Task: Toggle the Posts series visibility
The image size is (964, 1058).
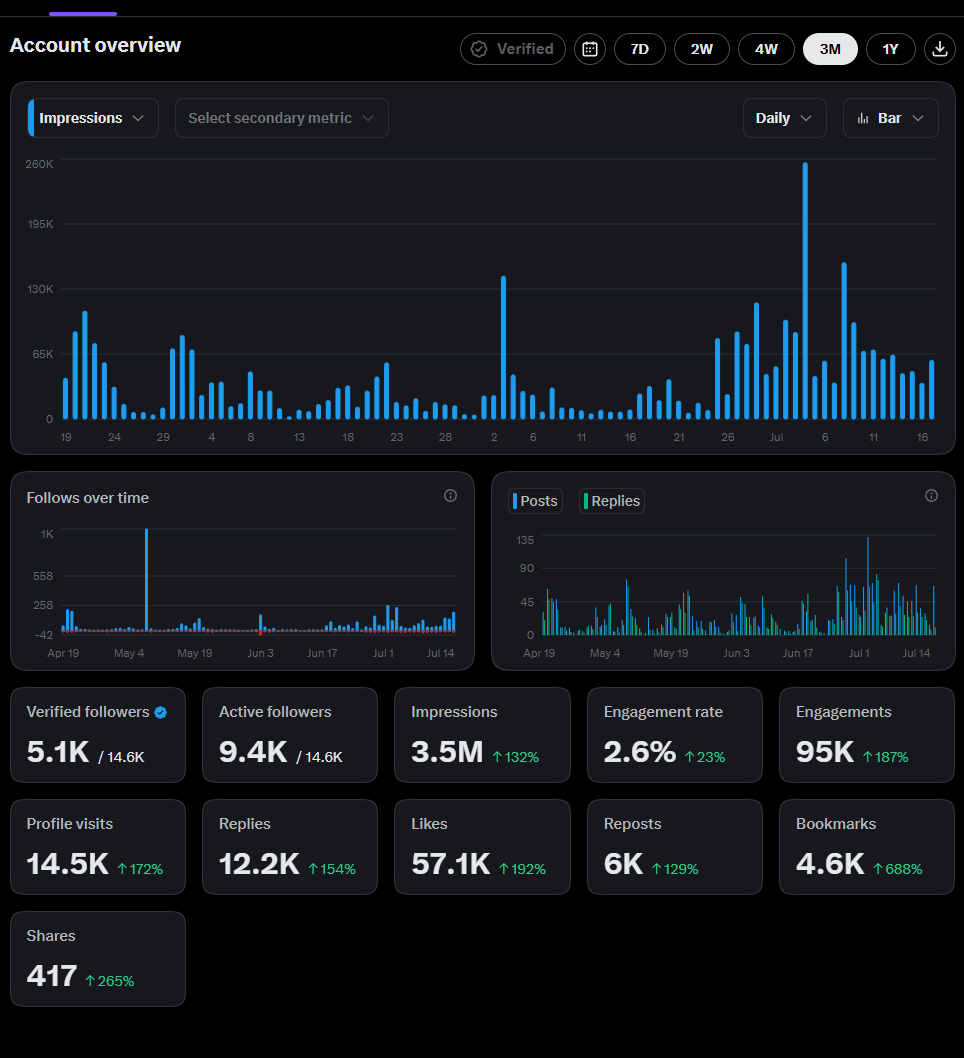Action: tap(536, 501)
